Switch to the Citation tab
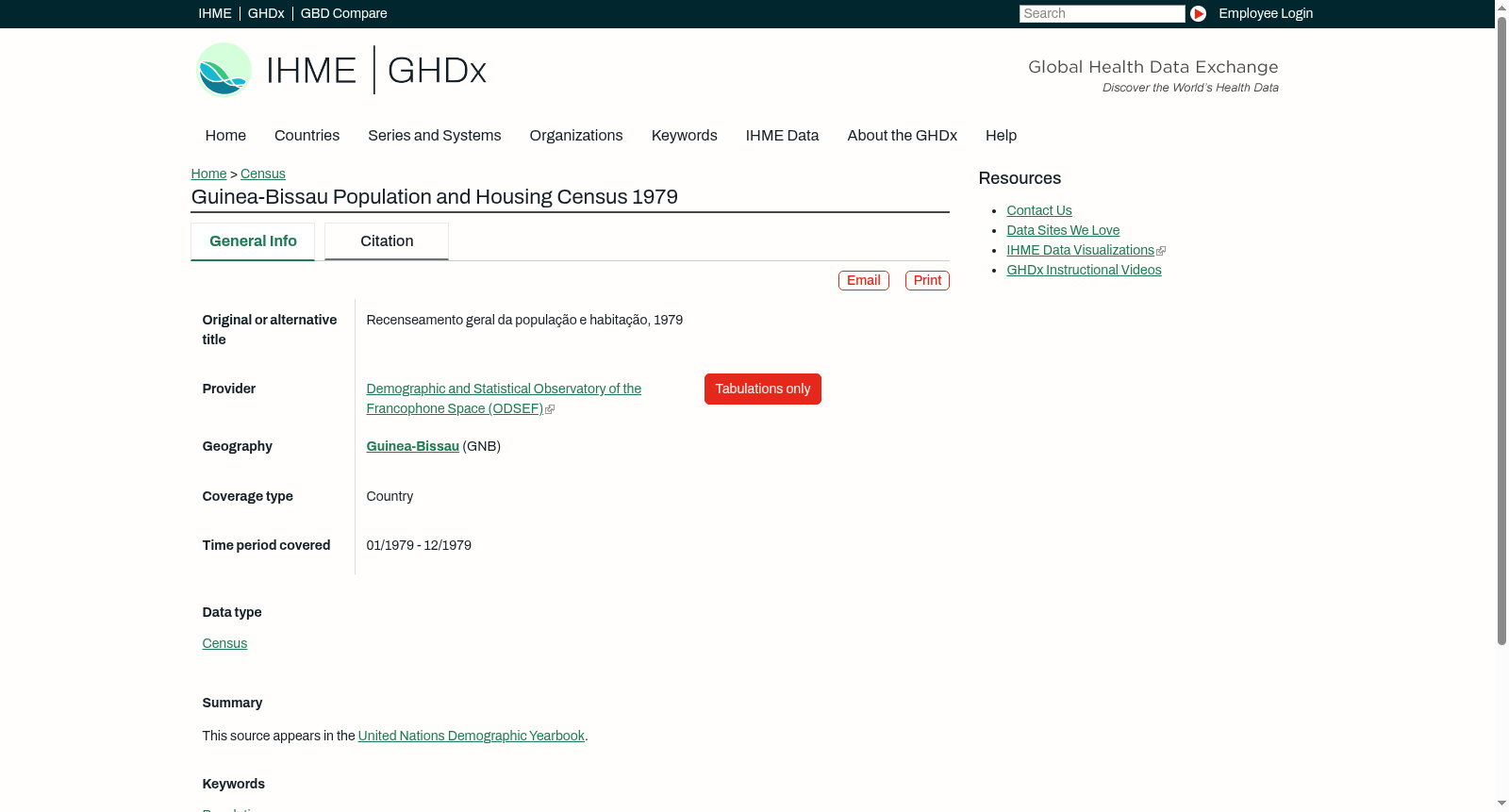1509x812 pixels. click(x=387, y=241)
